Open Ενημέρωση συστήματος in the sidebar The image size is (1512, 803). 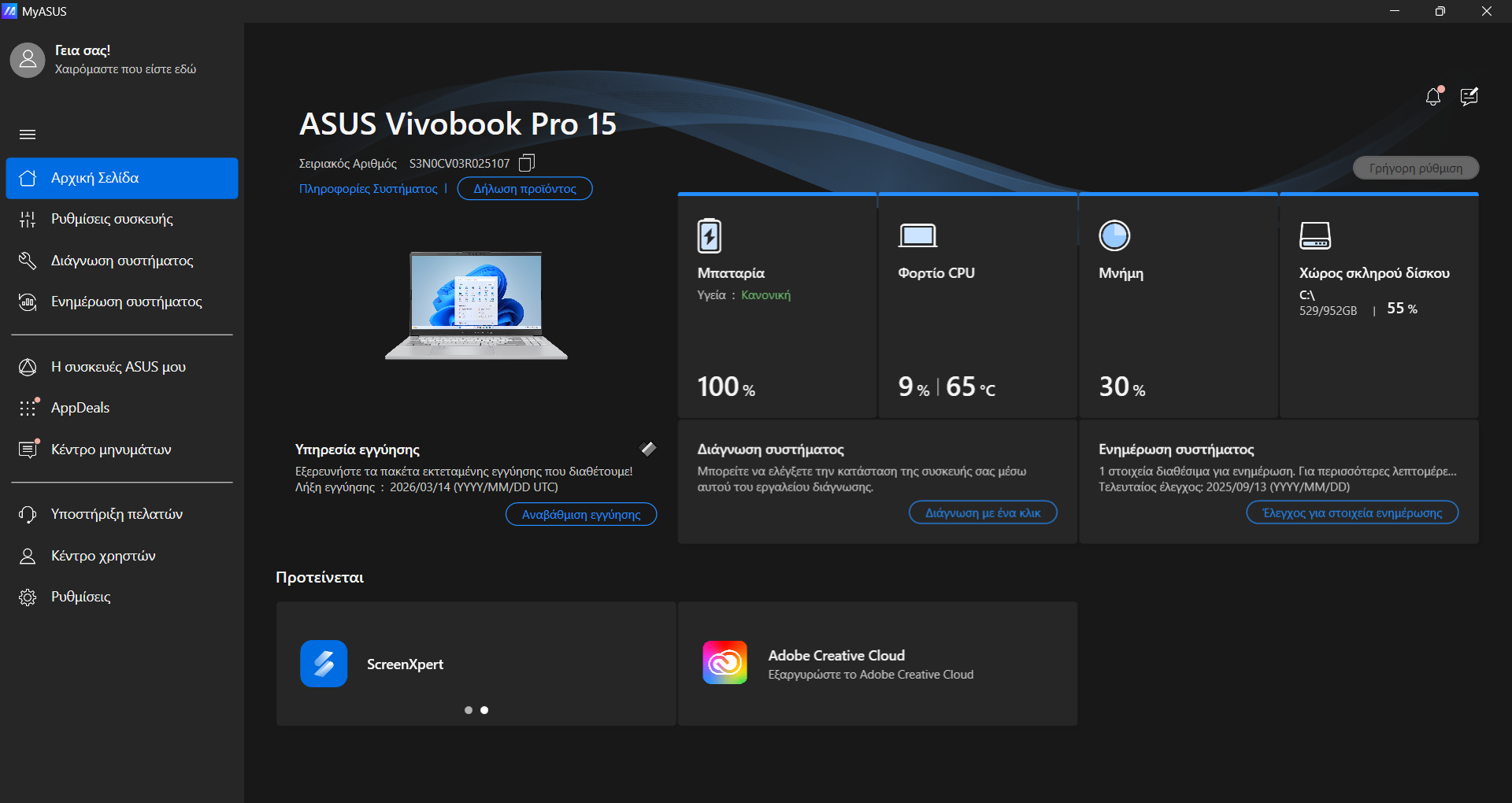click(122, 302)
